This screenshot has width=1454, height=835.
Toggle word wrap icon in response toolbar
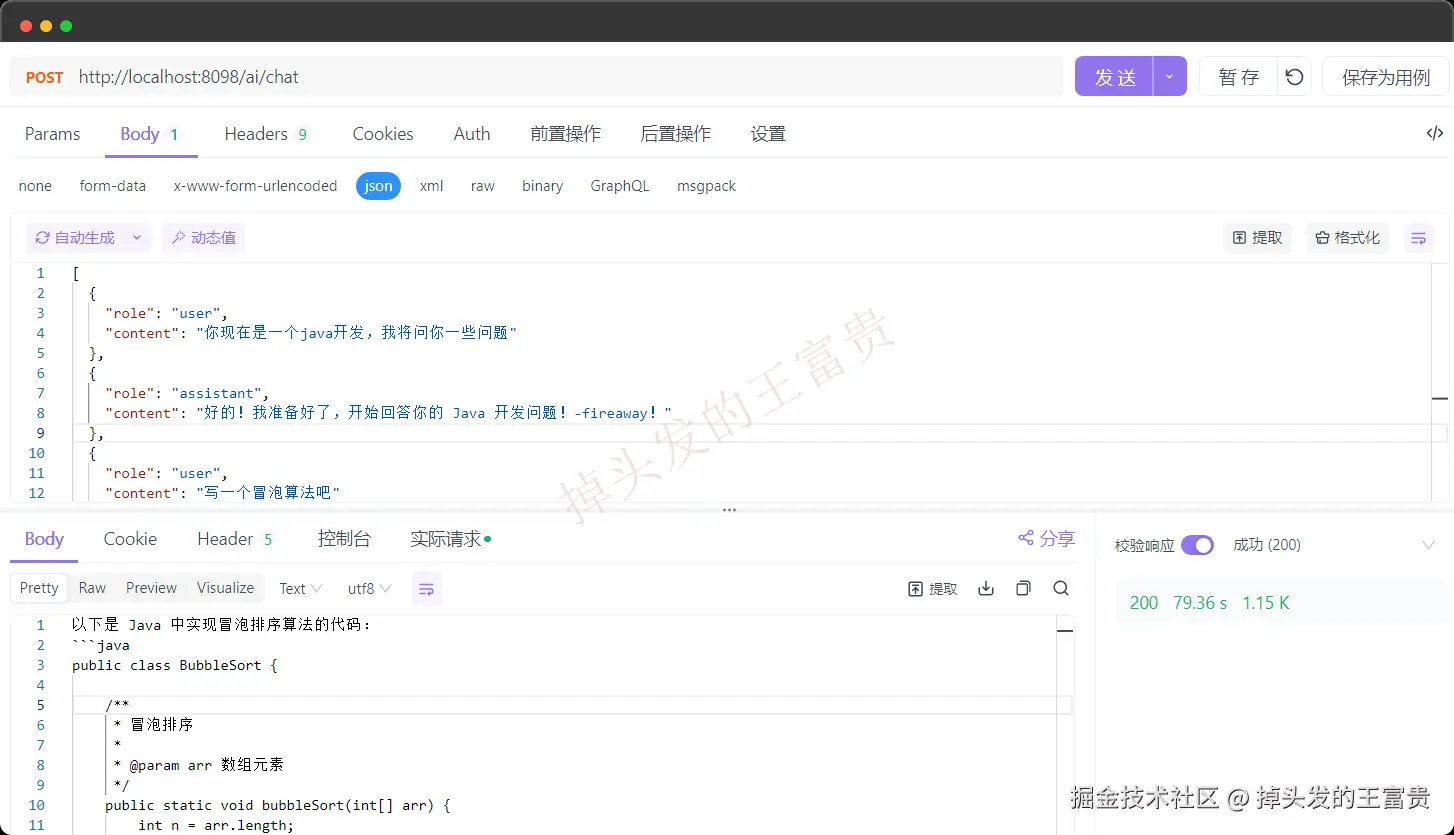427,589
